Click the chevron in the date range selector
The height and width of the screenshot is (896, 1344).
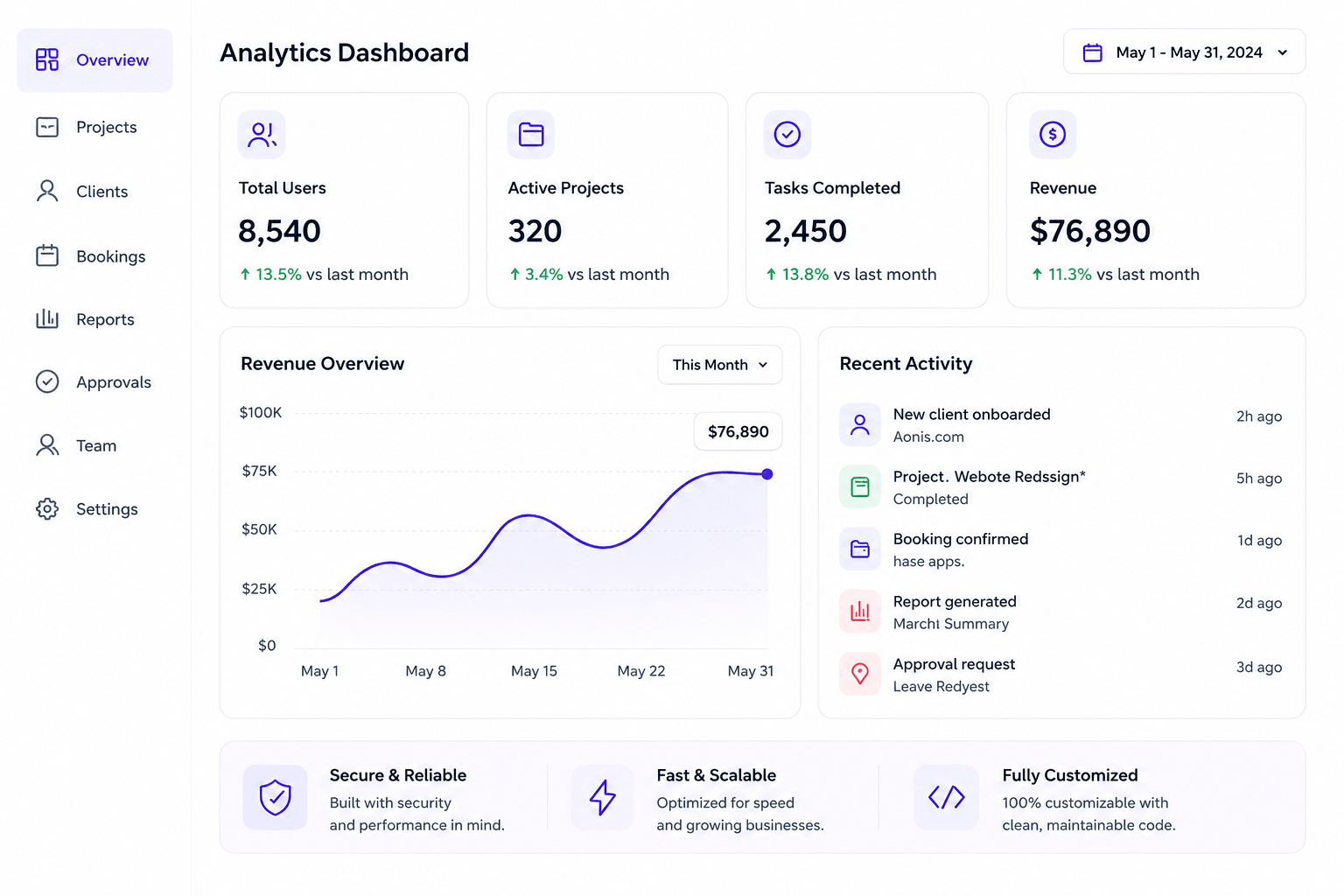point(1283,52)
